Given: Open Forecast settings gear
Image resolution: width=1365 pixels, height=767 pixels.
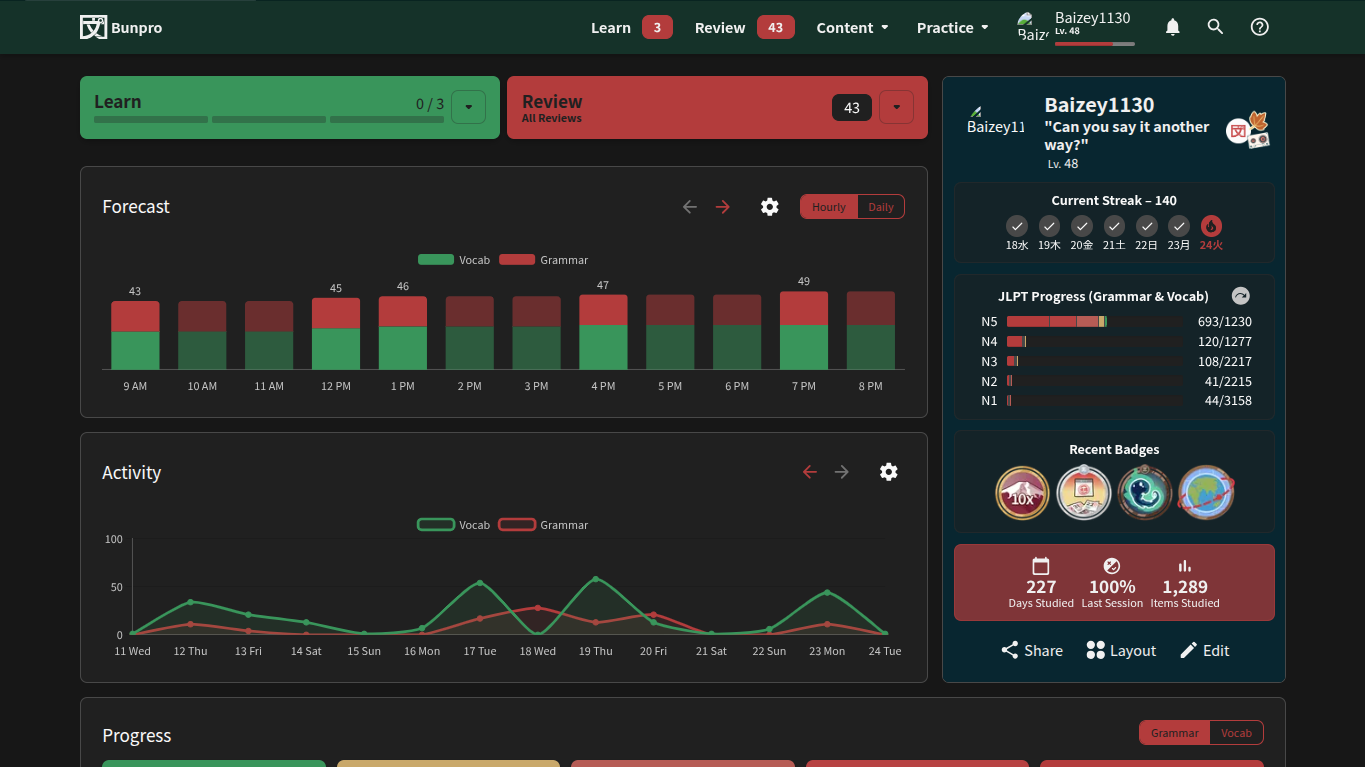Looking at the screenshot, I should pos(769,207).
